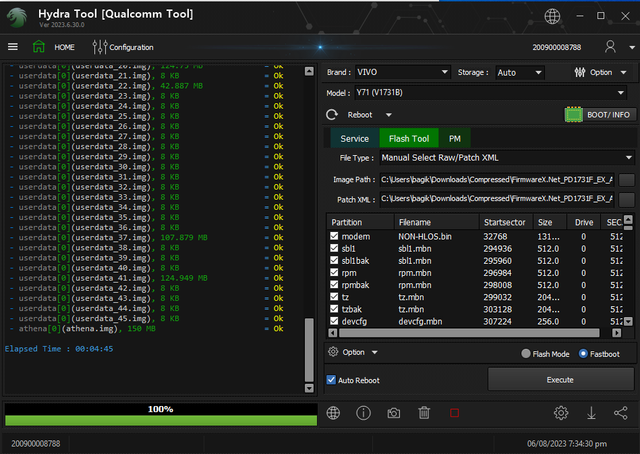640x454 pixels.
Task: Click NON-HLOS.bin filename cell
Action: point(425,236)
